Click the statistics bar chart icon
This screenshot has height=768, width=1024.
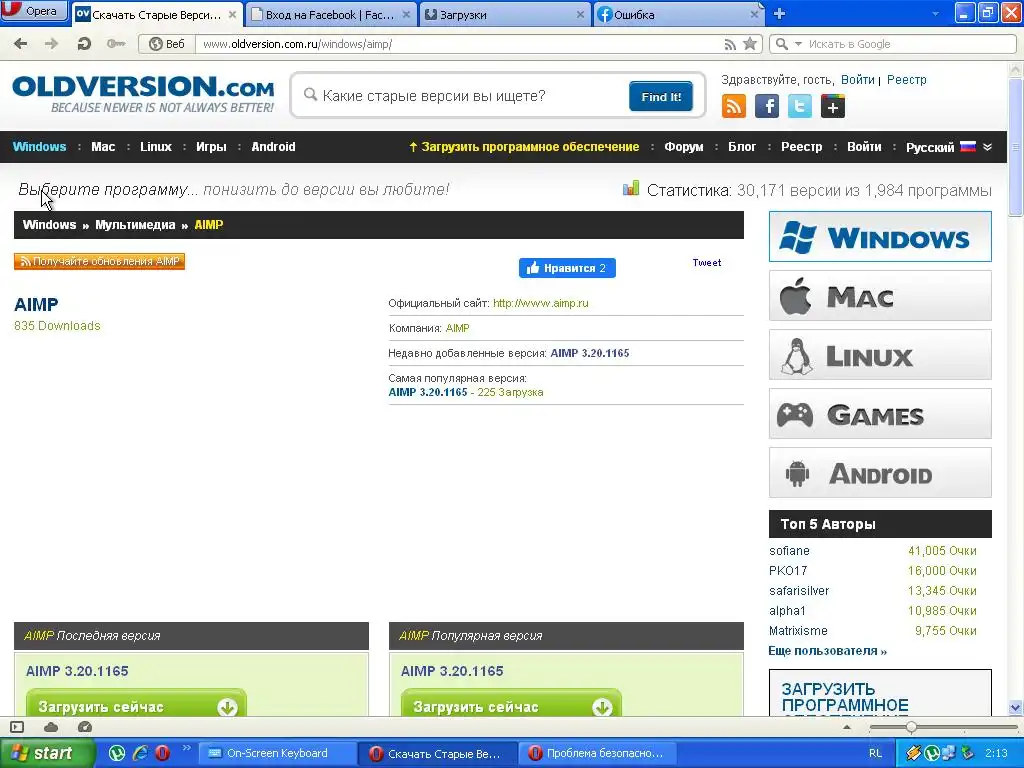click(x=631, y=189)
